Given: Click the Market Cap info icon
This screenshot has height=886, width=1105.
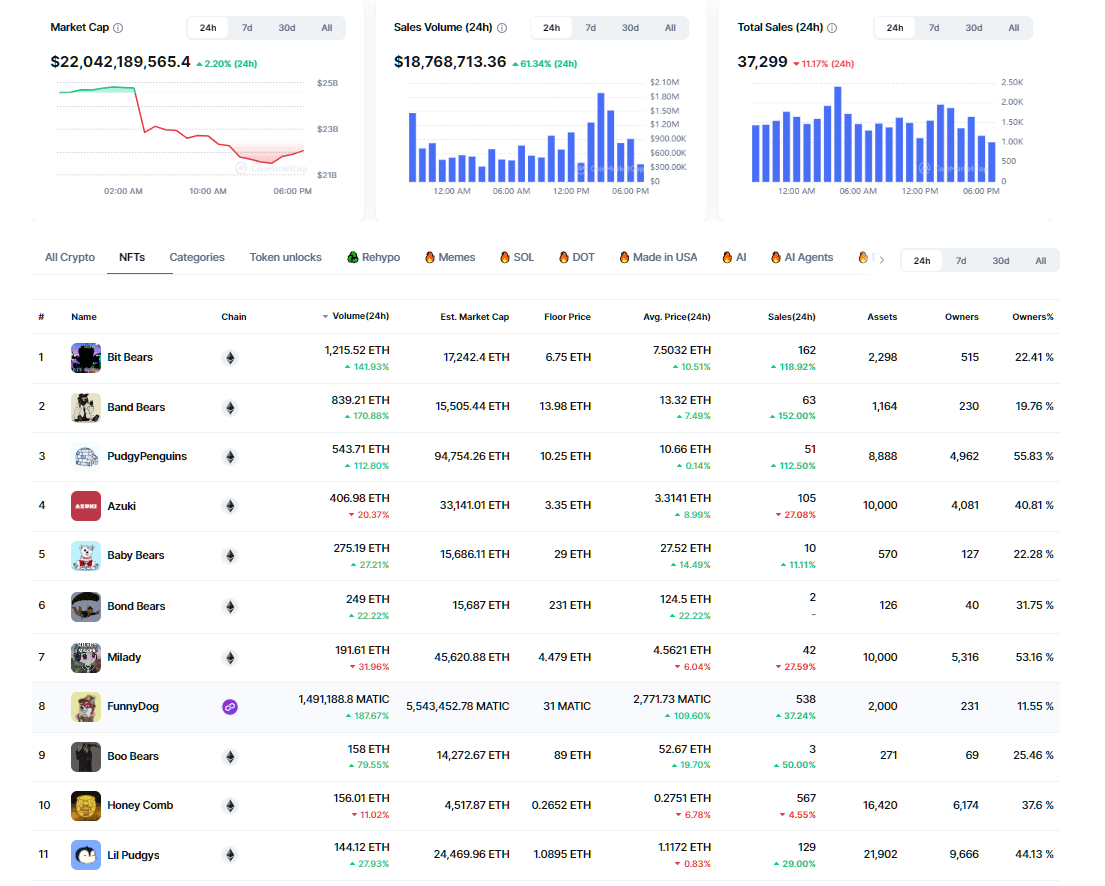Looking at the screenshot, I should click(119, 28).
